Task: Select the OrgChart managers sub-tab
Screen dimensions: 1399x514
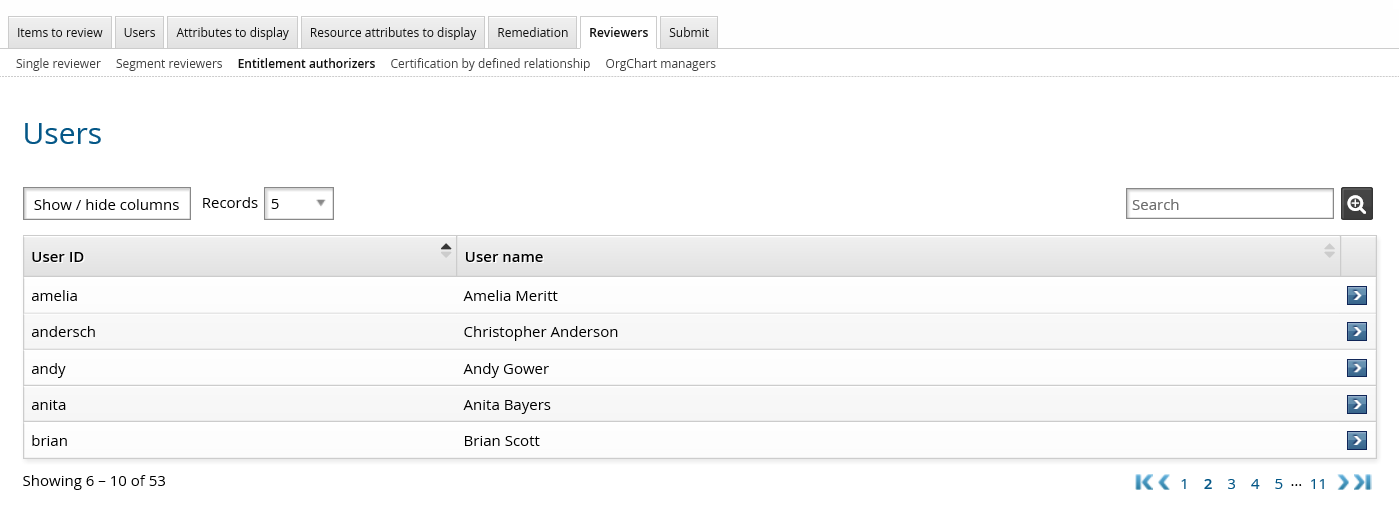Action: (660, 63)
